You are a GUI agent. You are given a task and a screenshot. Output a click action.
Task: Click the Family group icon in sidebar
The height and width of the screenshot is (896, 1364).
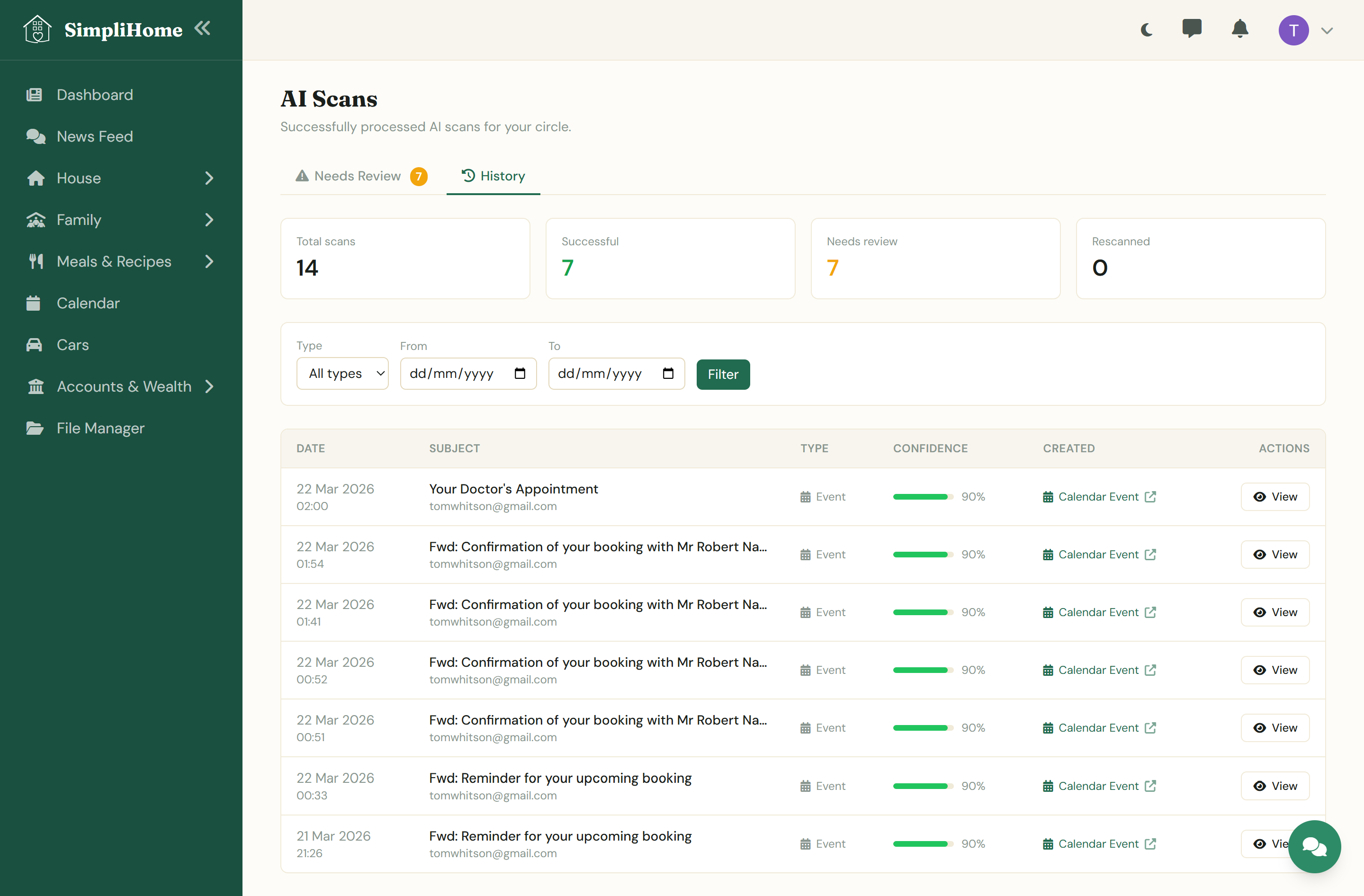coord(36,220)
